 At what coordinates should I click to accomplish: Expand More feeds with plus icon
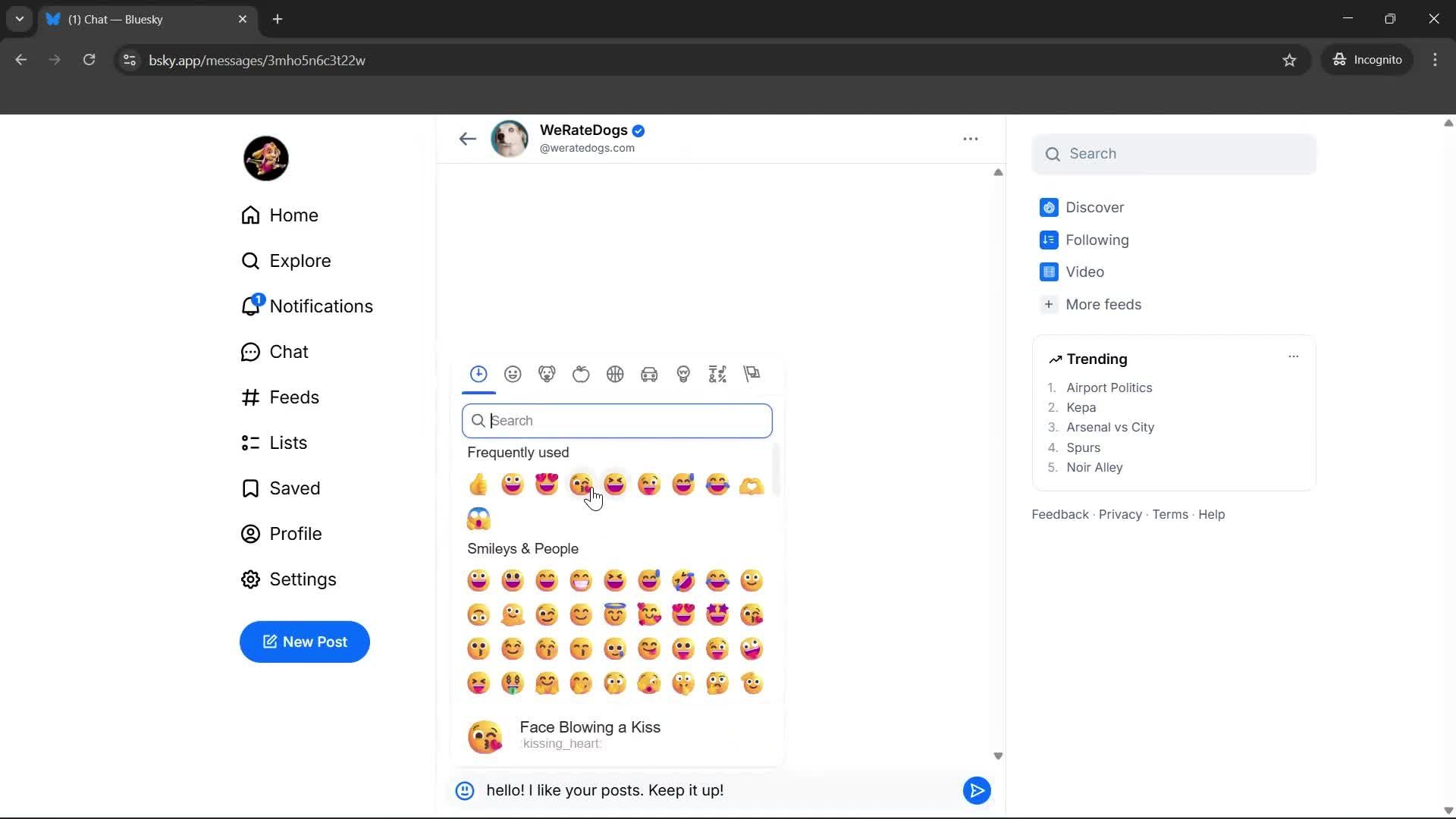tap(1049, 304)
